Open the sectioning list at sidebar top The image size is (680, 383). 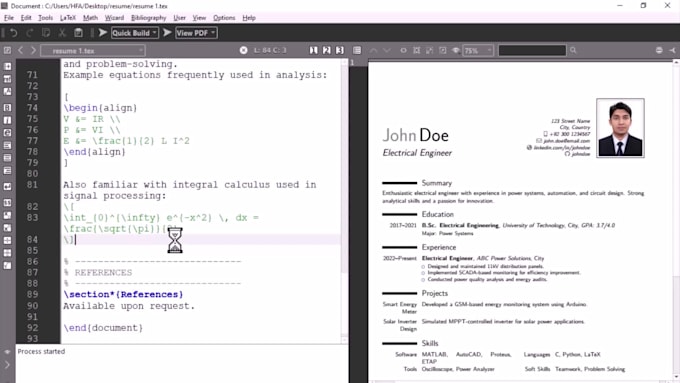pos(7,66)
